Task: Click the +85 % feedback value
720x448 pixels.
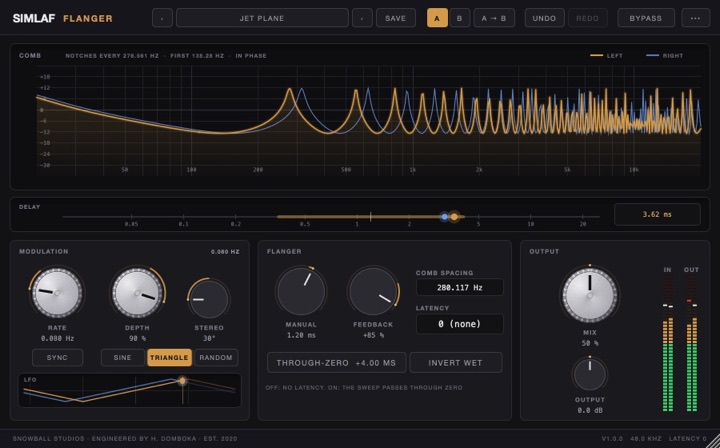Action: [x=373, y=335]
